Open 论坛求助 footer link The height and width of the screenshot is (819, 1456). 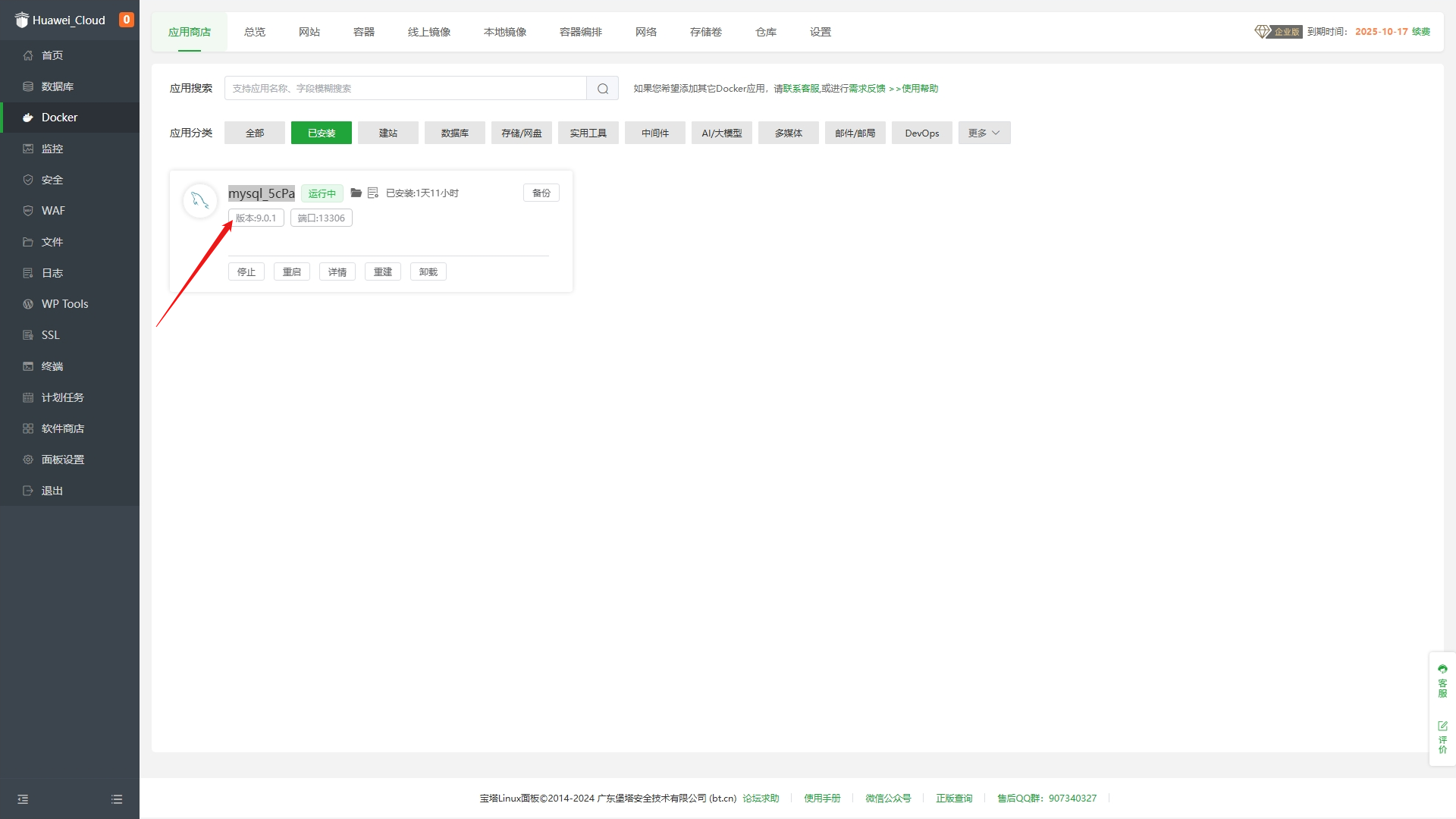761,799
